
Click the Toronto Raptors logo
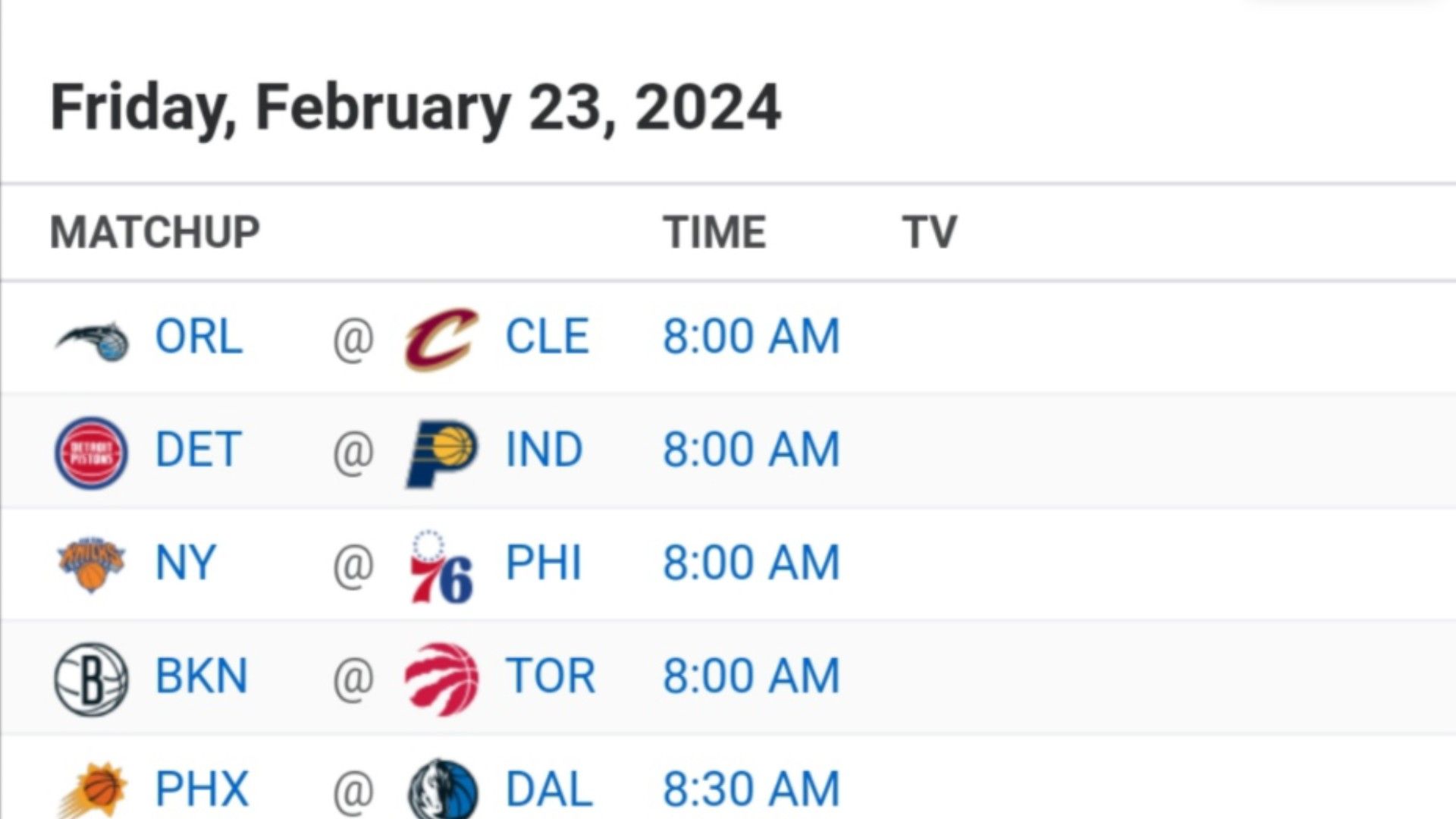[441, 679]
